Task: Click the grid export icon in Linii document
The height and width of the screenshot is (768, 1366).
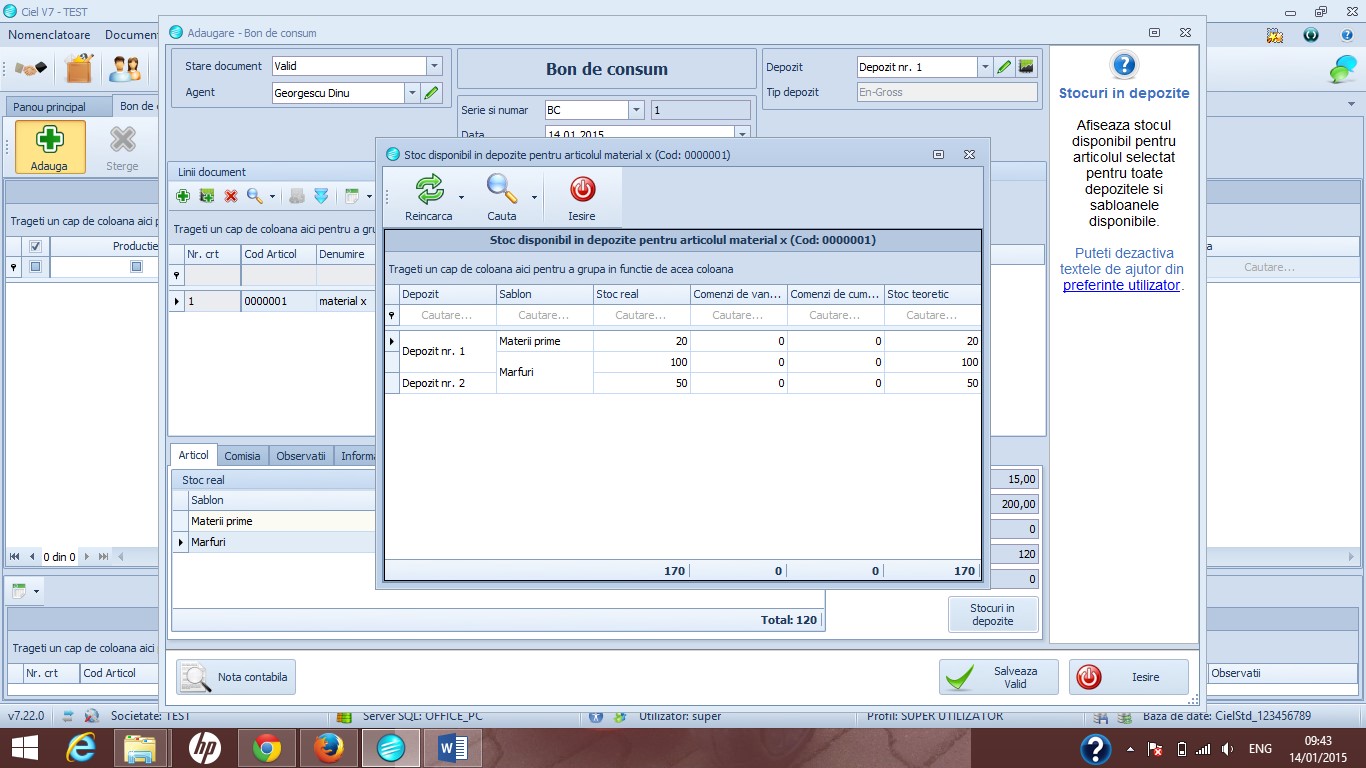Action: 351,196
